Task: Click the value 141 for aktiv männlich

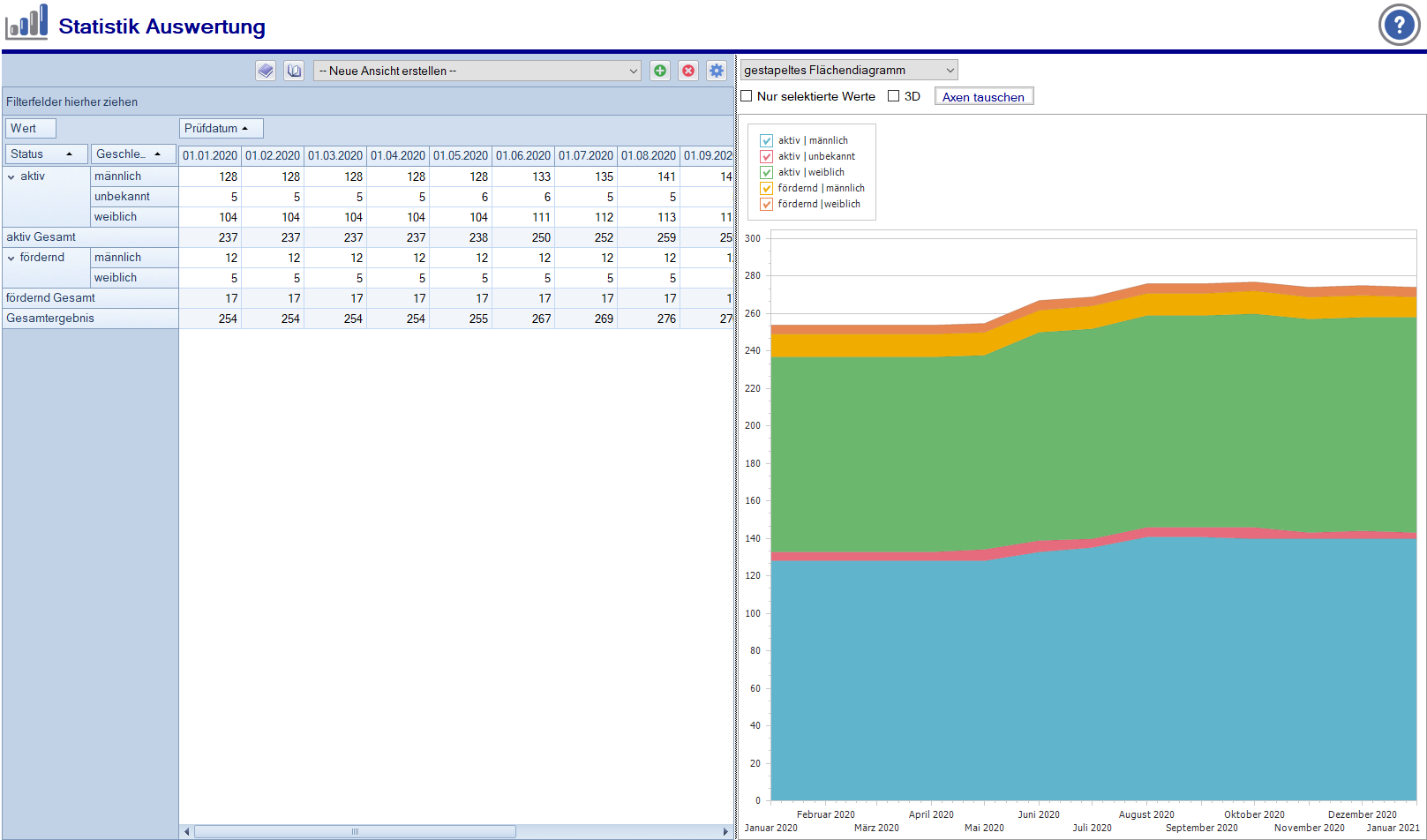Action: [649, 176]
